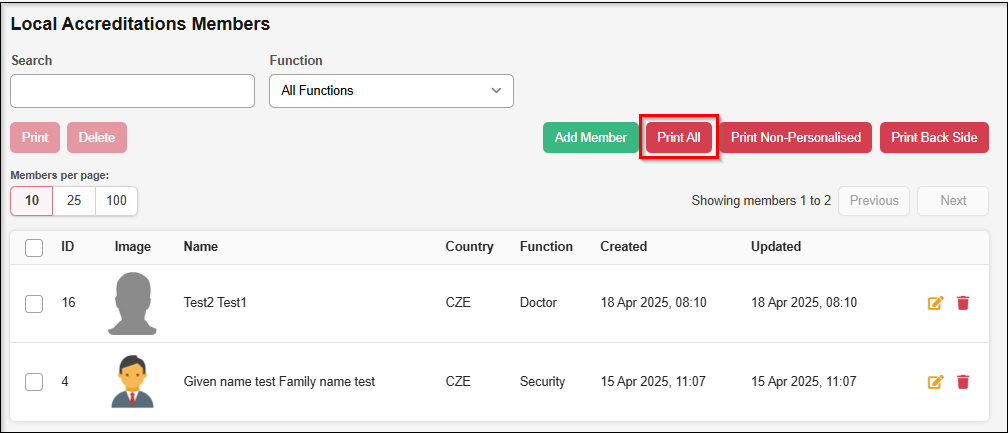Viewport: 1008px width, 433px height.
Task: Click Print Back Side button
Action: point(934,138)
